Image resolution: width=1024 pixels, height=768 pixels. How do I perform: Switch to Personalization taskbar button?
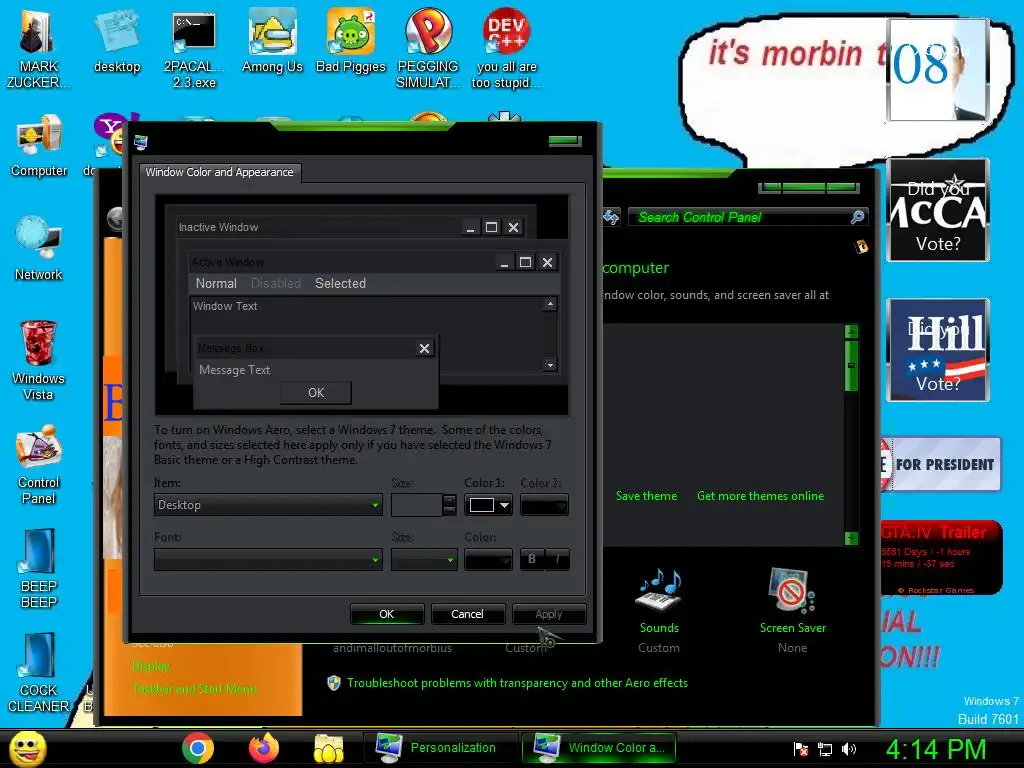point(441,748)
